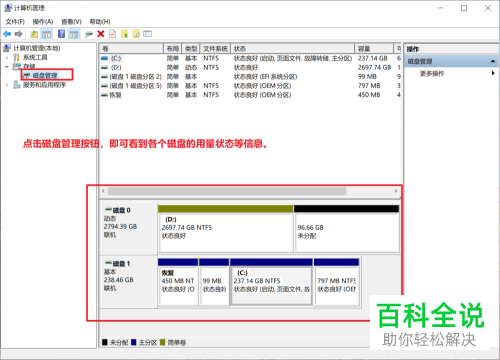Collapse the 存储 tree node
Image resolution: width=500 pixels, height=360 pixels.
coord(7,66)
